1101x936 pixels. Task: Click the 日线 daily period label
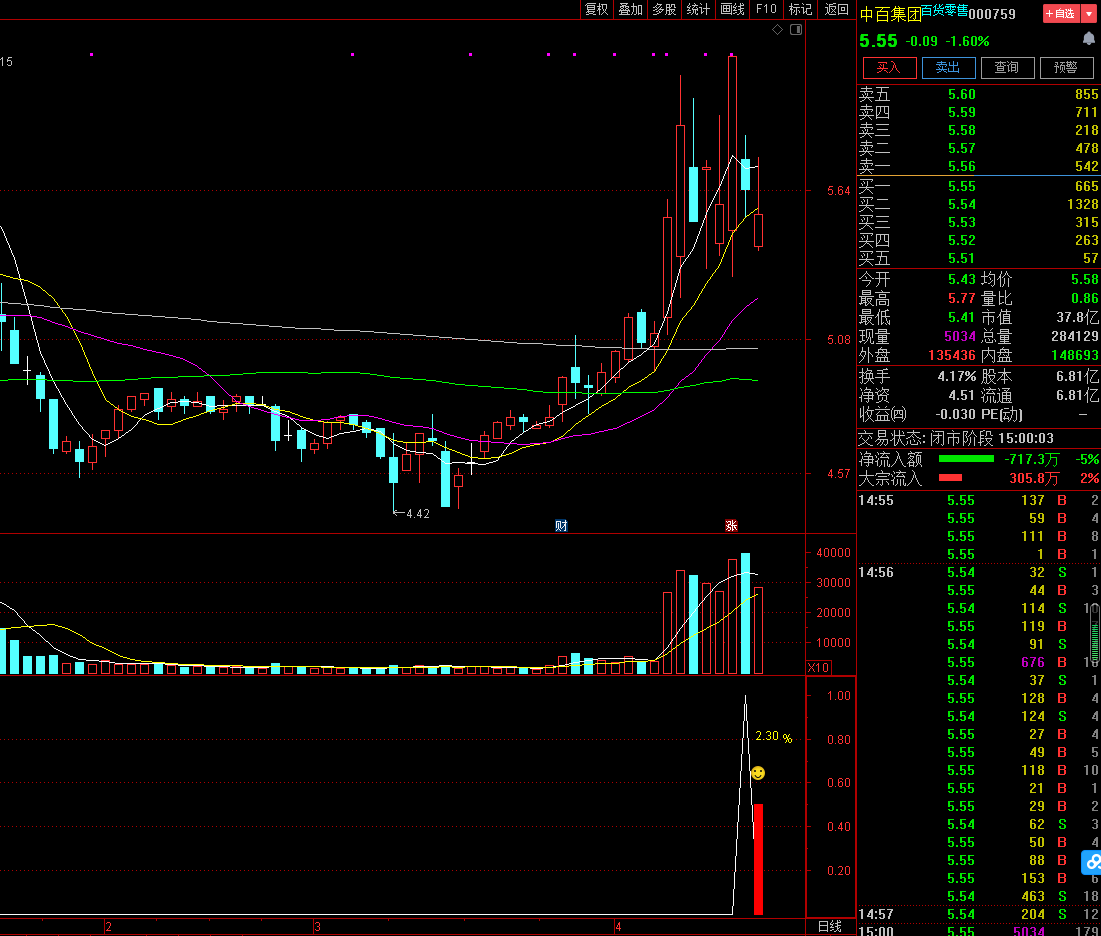click(830, 926)
